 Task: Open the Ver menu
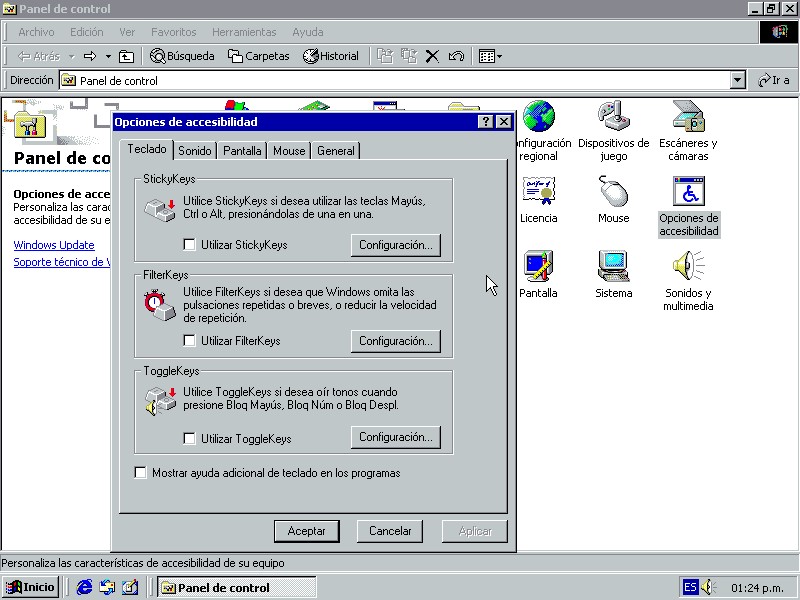point(127,32)
